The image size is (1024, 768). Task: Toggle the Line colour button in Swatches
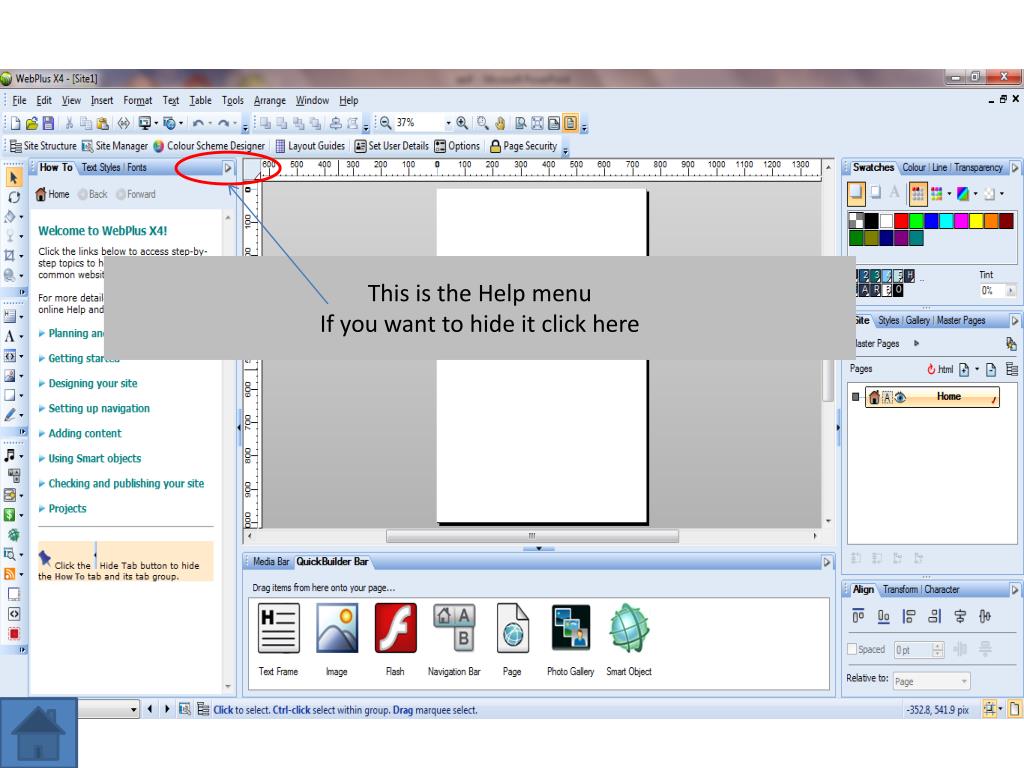tap(876, 192)
